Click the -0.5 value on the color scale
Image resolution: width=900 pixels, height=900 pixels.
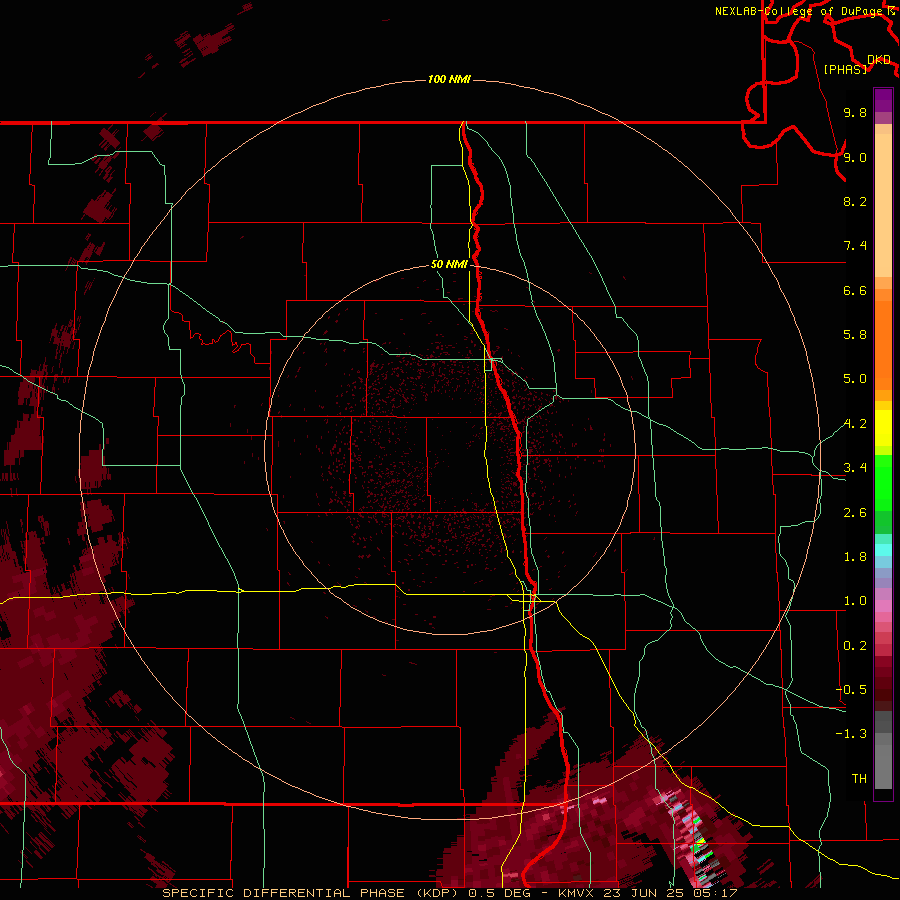pyautogui.click(x=851, y=690)
